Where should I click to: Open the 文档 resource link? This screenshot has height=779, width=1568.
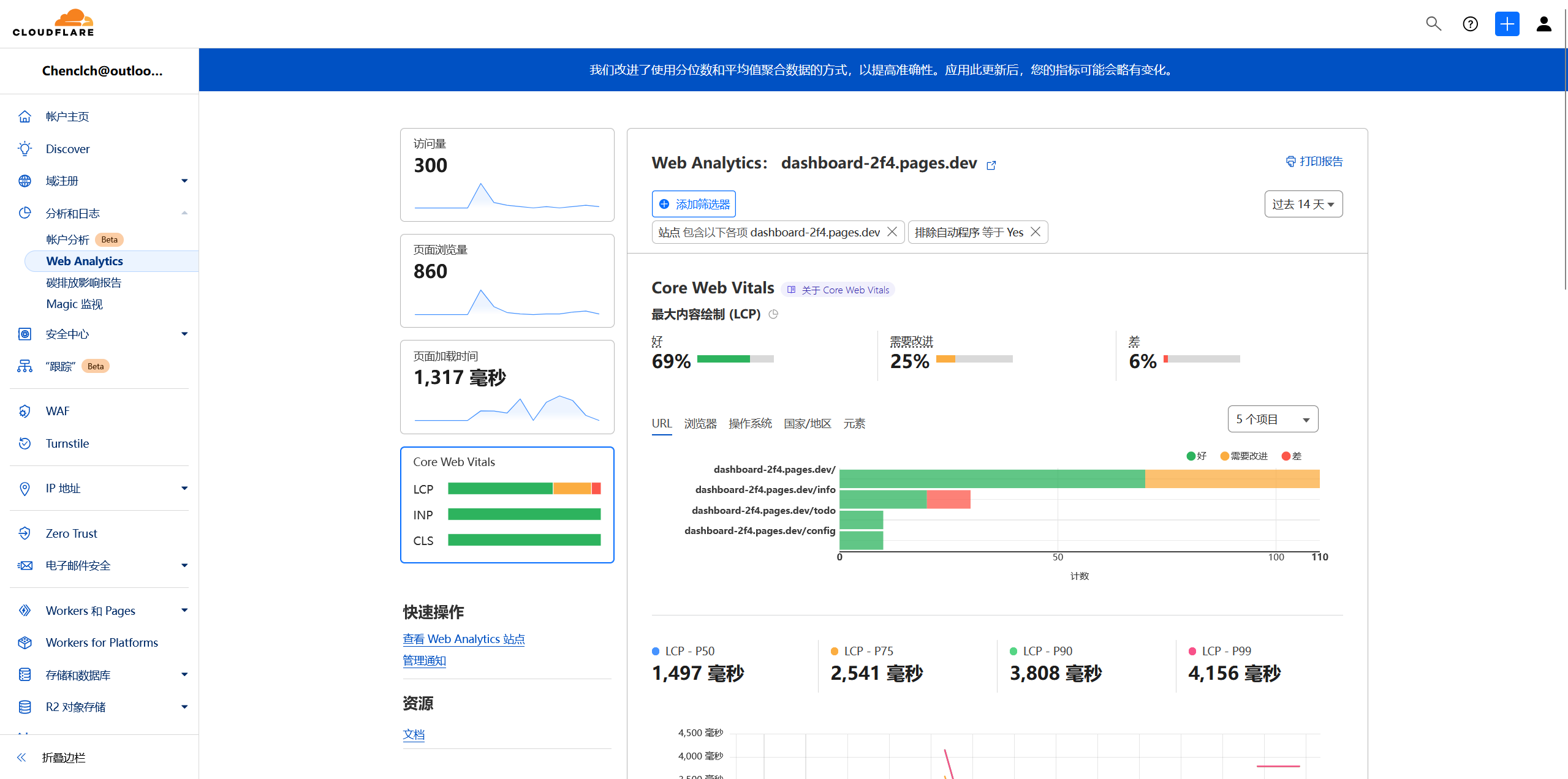coord(414,734)
